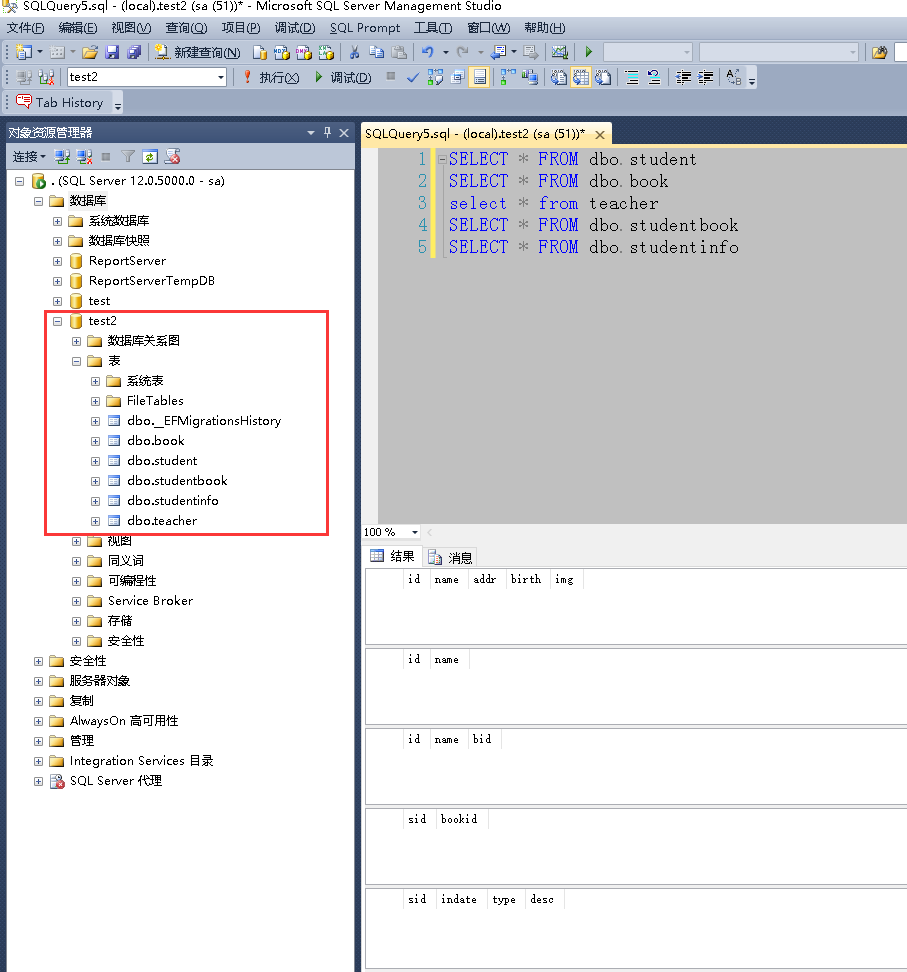
Task: Click the Object Explorer filter icon
Action: pos(128,157)
